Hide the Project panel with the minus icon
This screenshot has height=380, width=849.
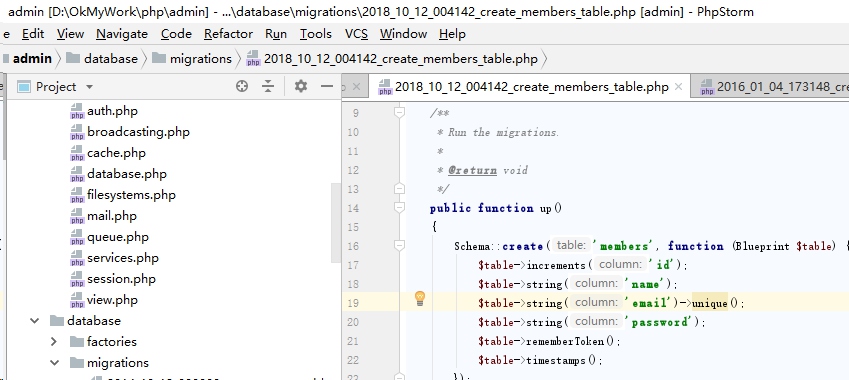326,86
